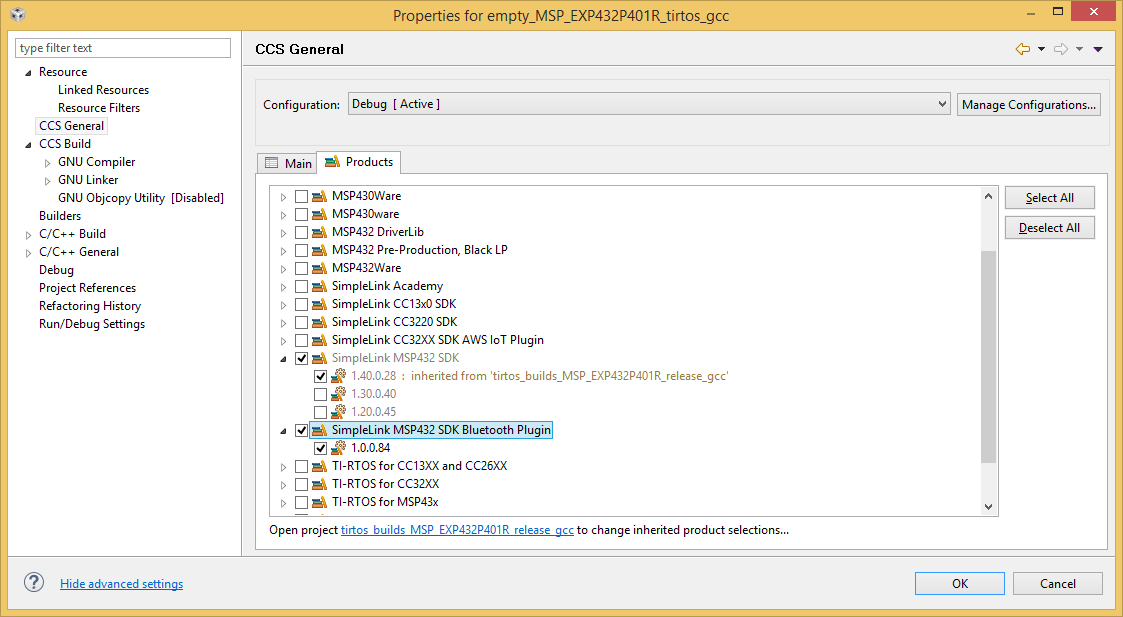Click the SimpleLink Academy product icon
The image size is (1123, 617).
click(x=319, y=286)
